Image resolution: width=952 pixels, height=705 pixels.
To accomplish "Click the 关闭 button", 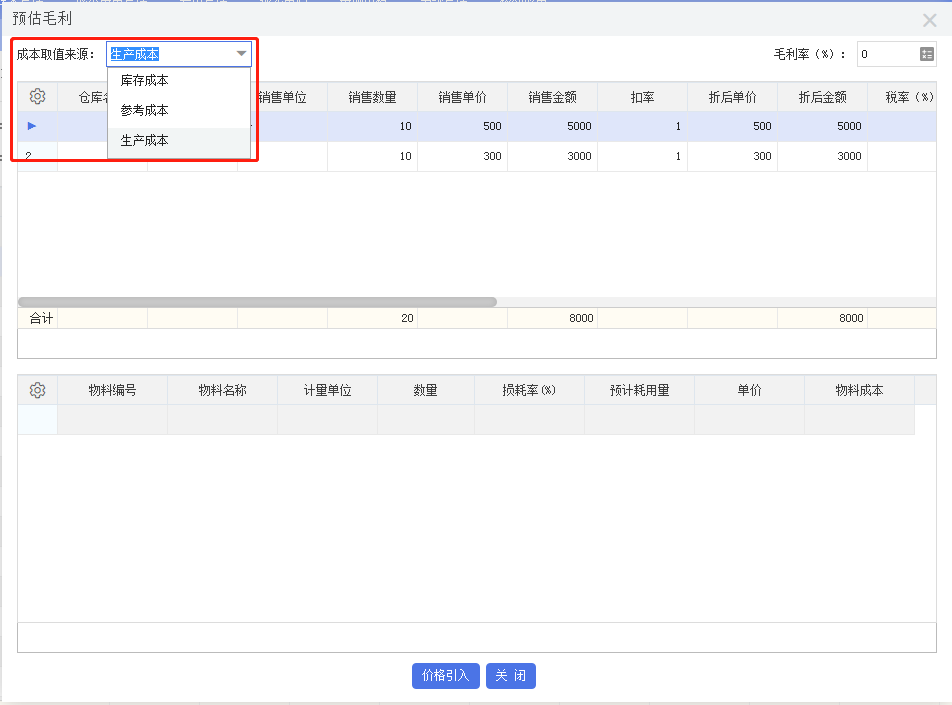I will point(510,676).
